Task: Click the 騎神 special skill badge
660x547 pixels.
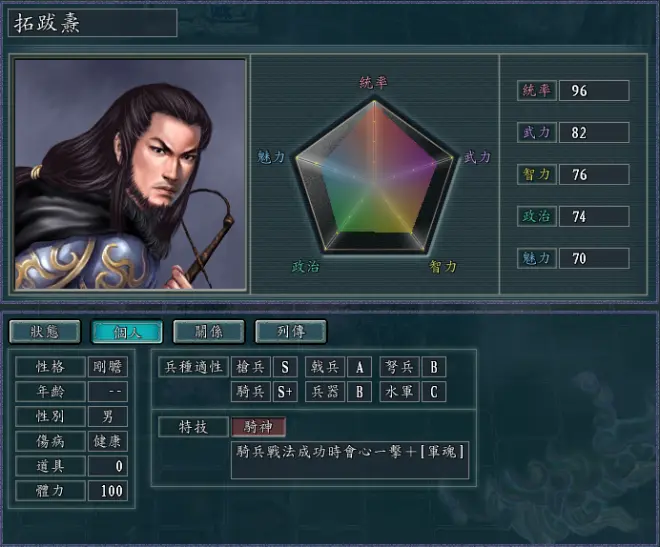Action: (x=258, y=427)
